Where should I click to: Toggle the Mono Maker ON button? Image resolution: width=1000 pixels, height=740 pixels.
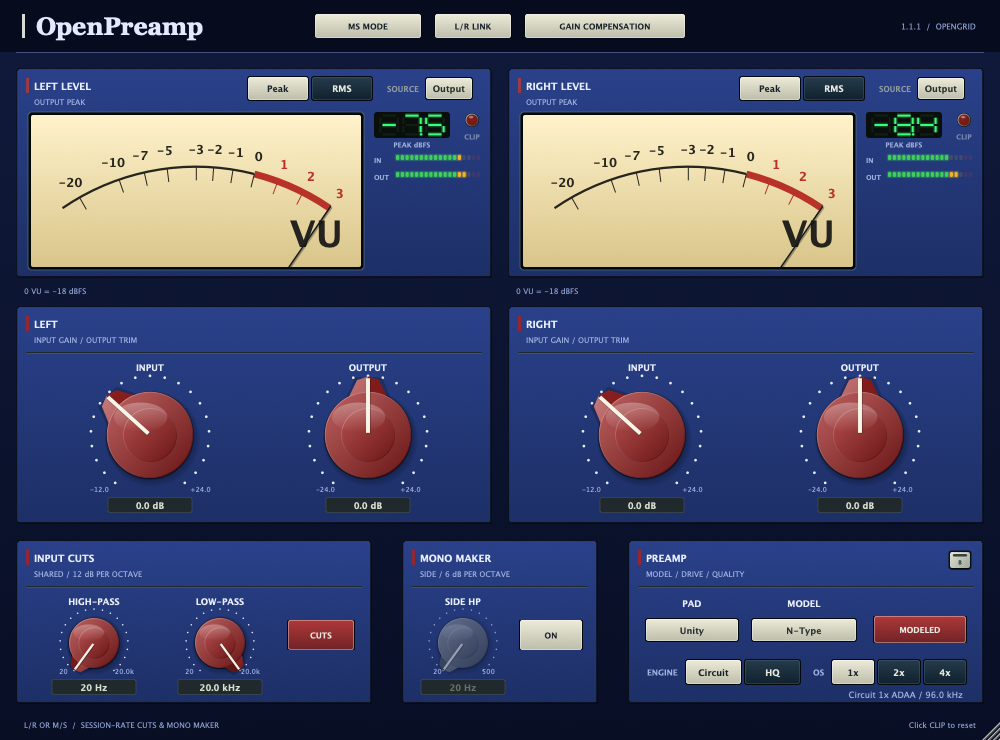[x=551, y=635]
